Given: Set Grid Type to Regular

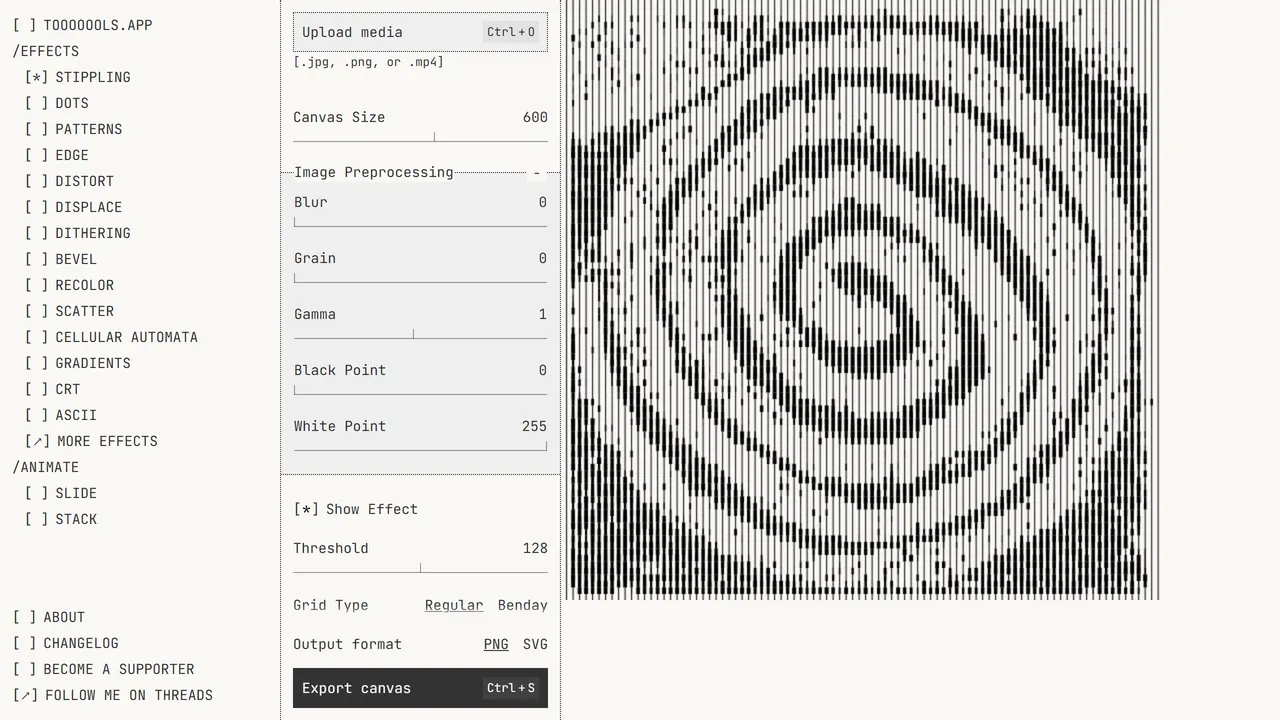Looking at the screenshot, I should click(x=454, y=605).
